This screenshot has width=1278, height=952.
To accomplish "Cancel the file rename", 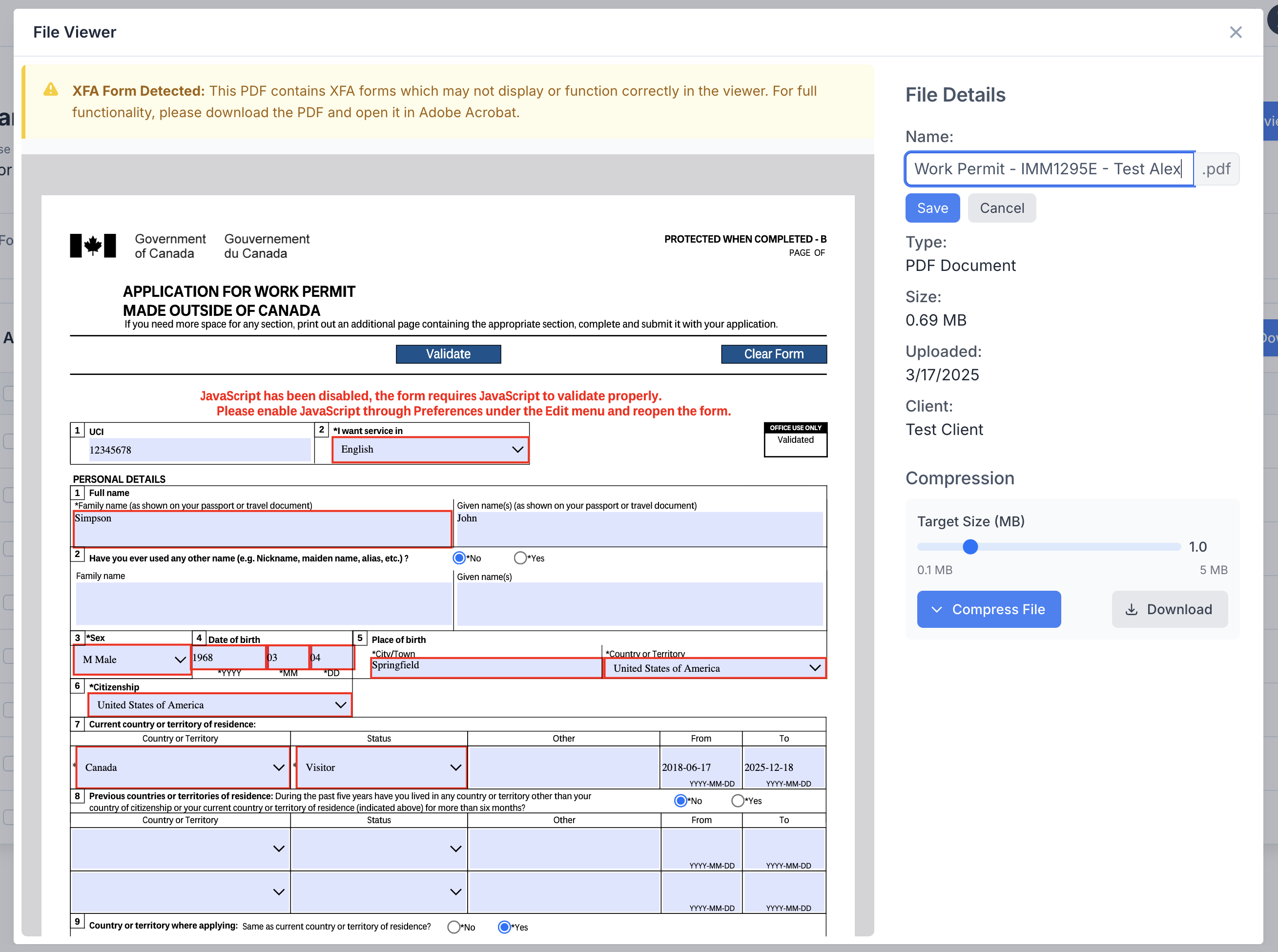I will [x=1001, y=208].
